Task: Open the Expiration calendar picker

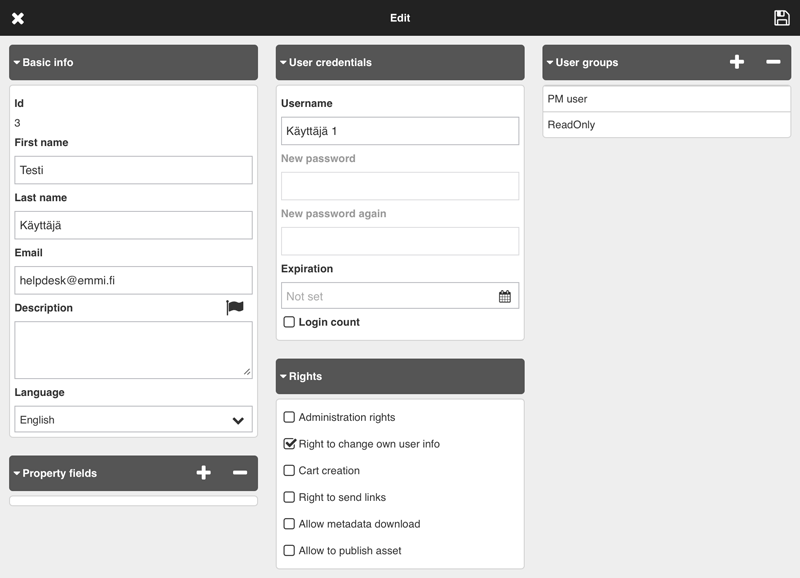Action: 505,296
